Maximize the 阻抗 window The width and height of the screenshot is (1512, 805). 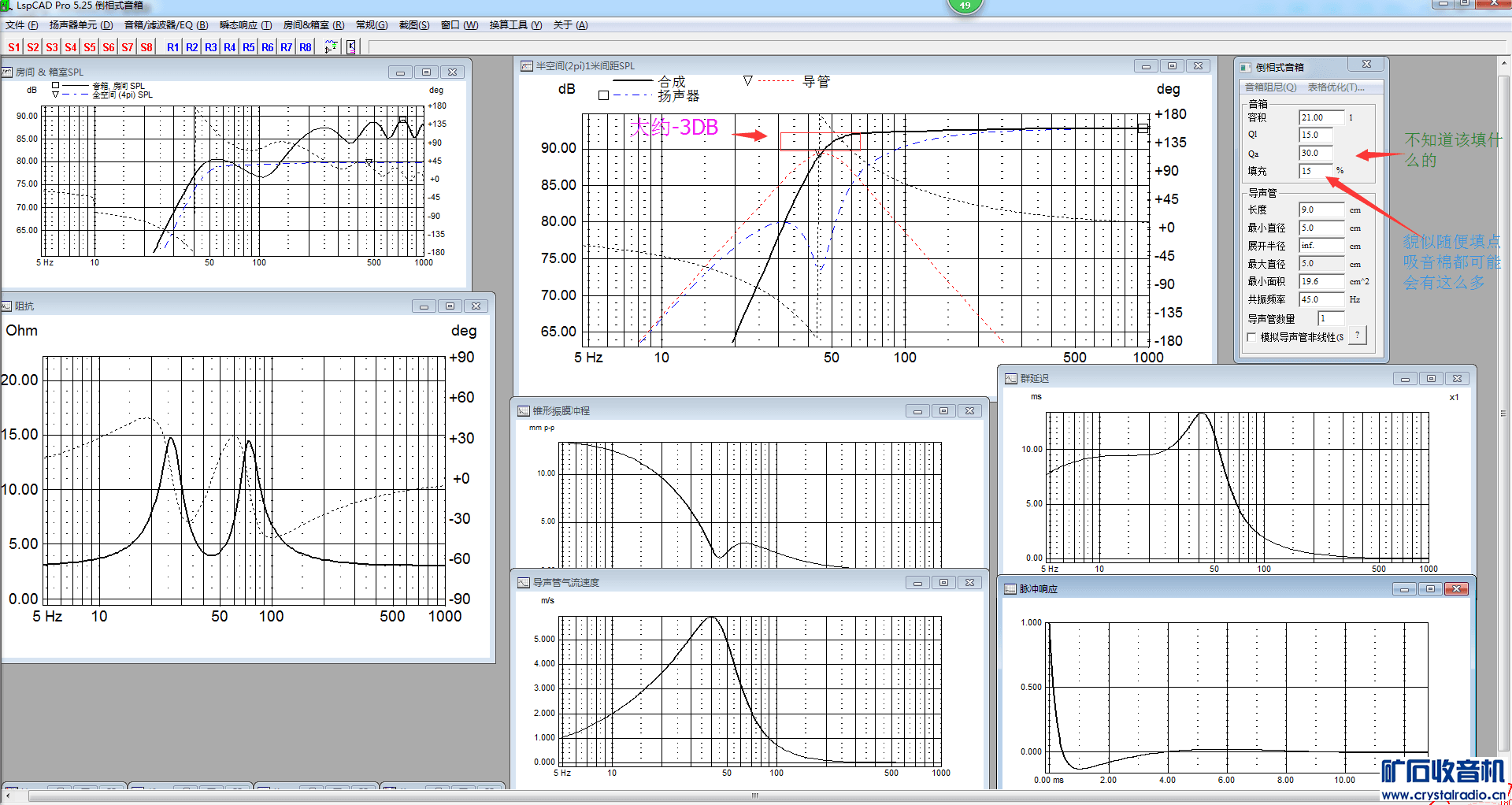tap(450, 306)
